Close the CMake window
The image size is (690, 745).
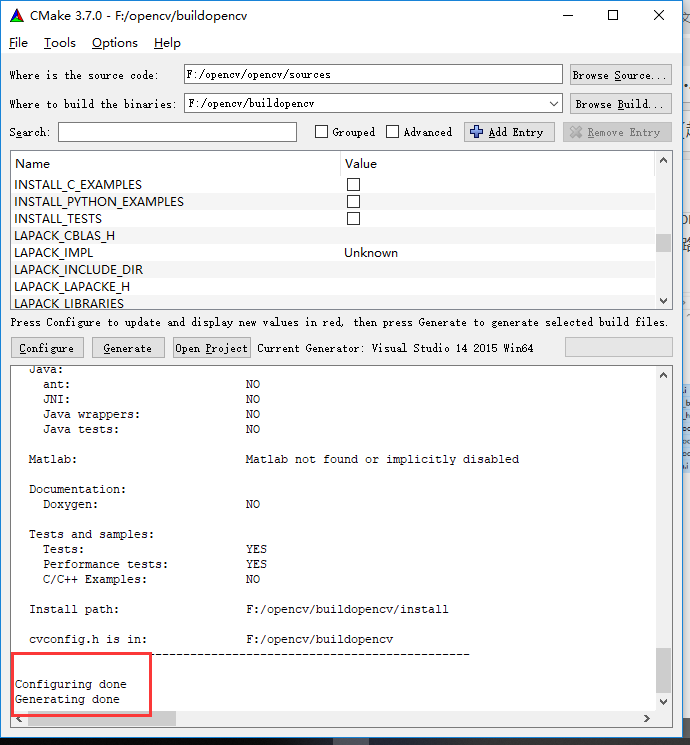coord(659,16)
